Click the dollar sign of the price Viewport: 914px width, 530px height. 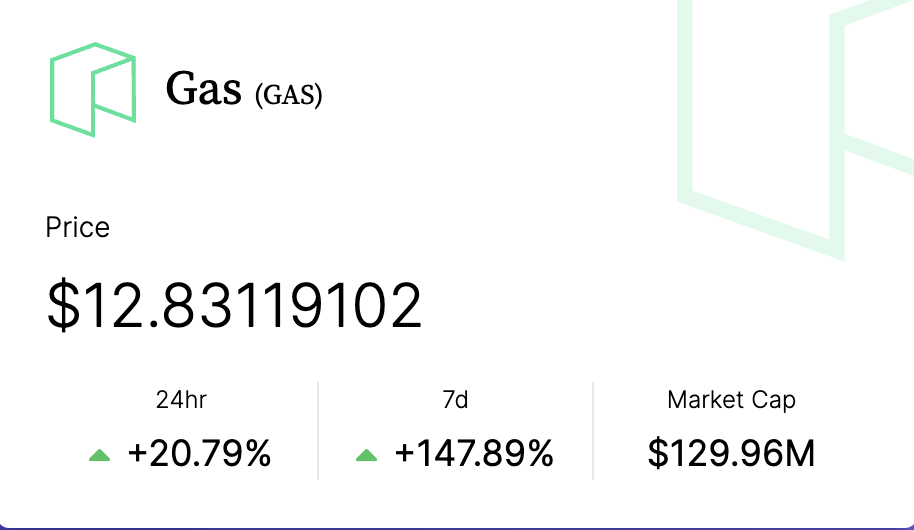point(63,305)
